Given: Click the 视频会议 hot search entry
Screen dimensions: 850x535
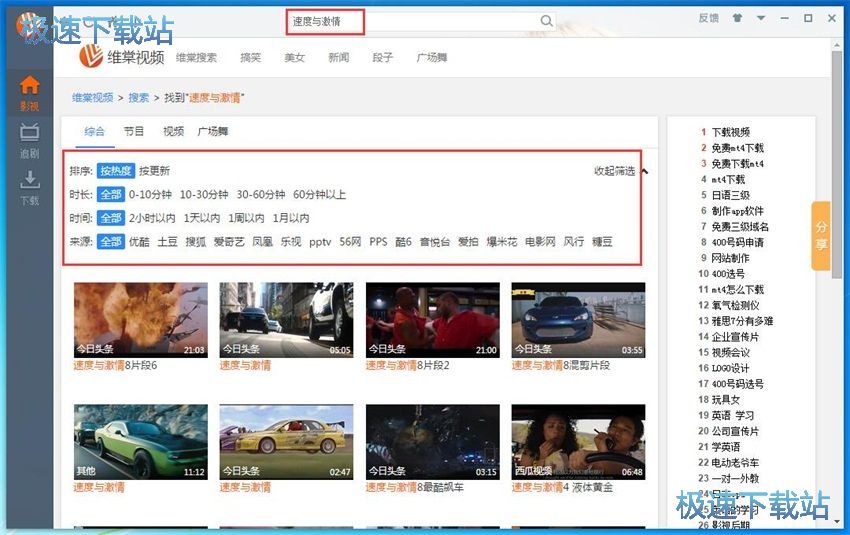Looking at the screenshot, I should click(731, 352).
